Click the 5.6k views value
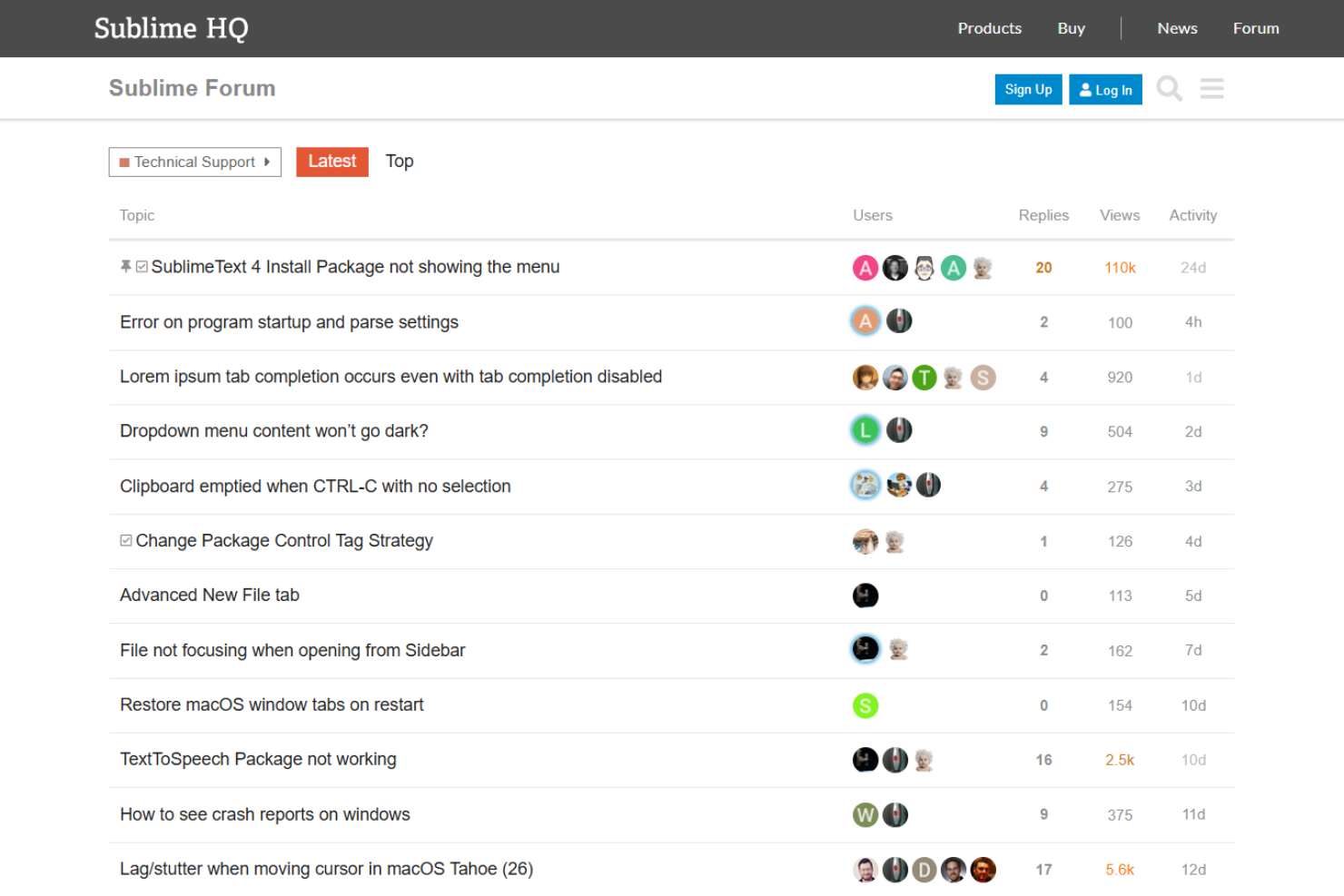1344x896 pixels. (x=1120, y=870)
